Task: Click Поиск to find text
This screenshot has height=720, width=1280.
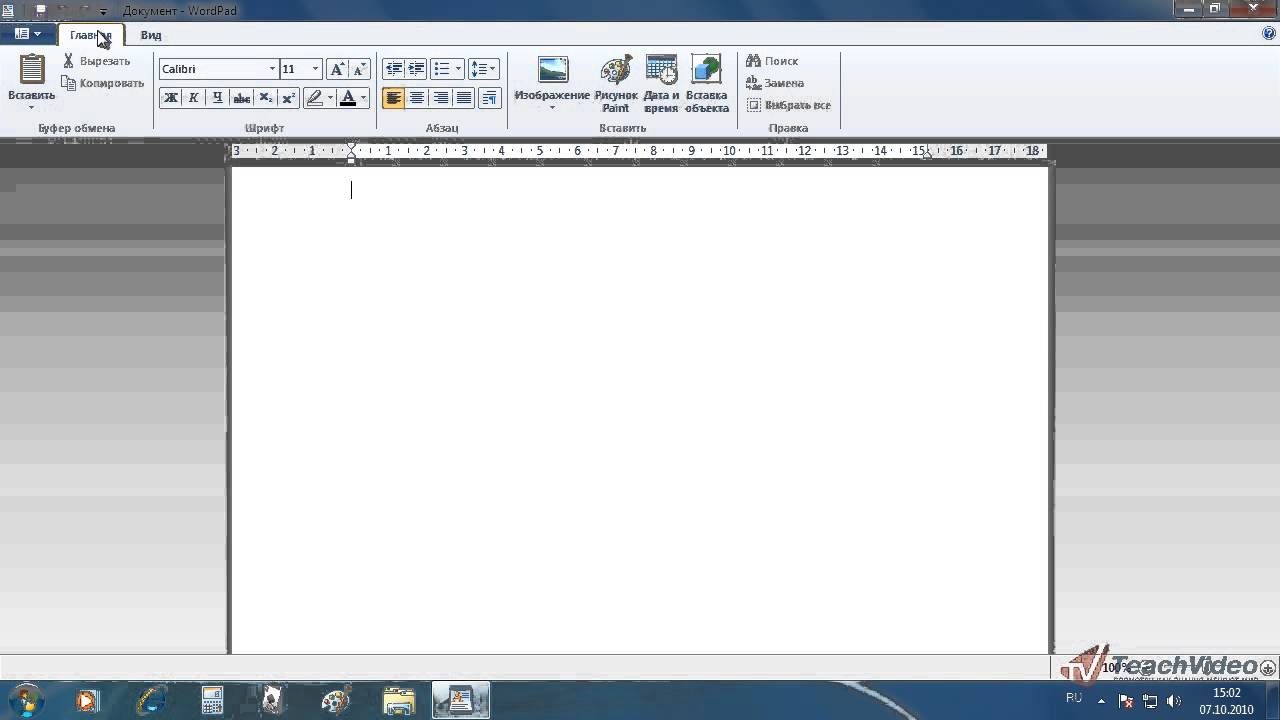Action: (781, 61)
